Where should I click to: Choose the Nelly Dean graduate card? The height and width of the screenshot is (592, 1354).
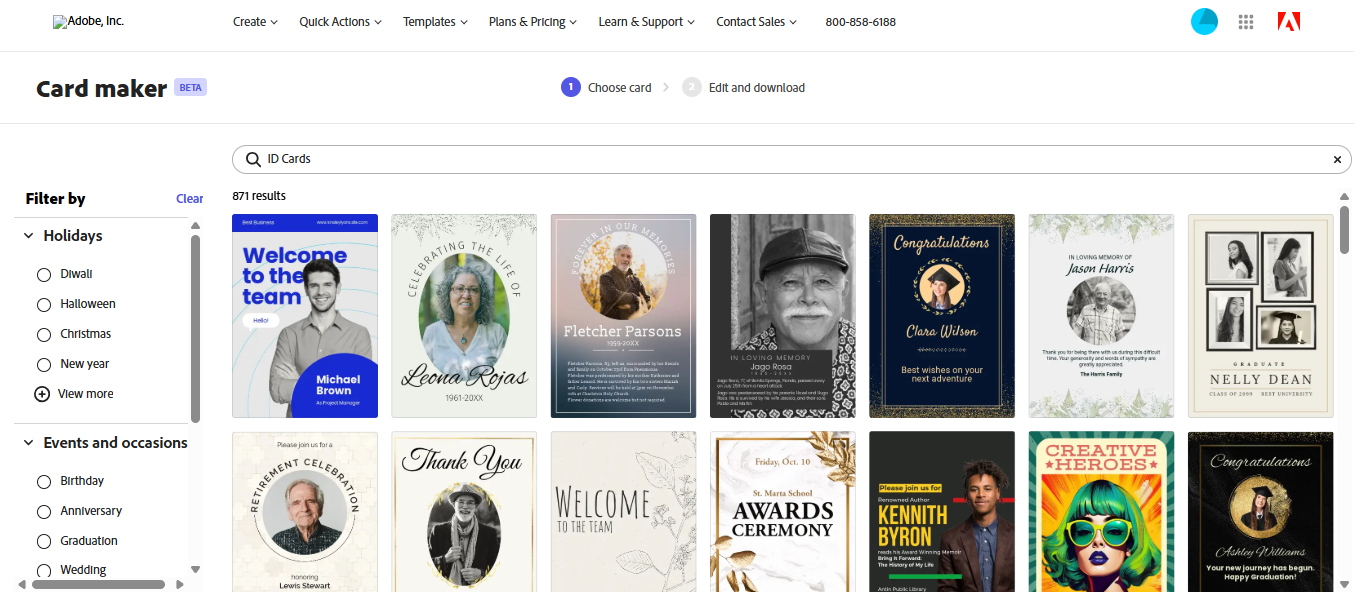point(1261,316)
